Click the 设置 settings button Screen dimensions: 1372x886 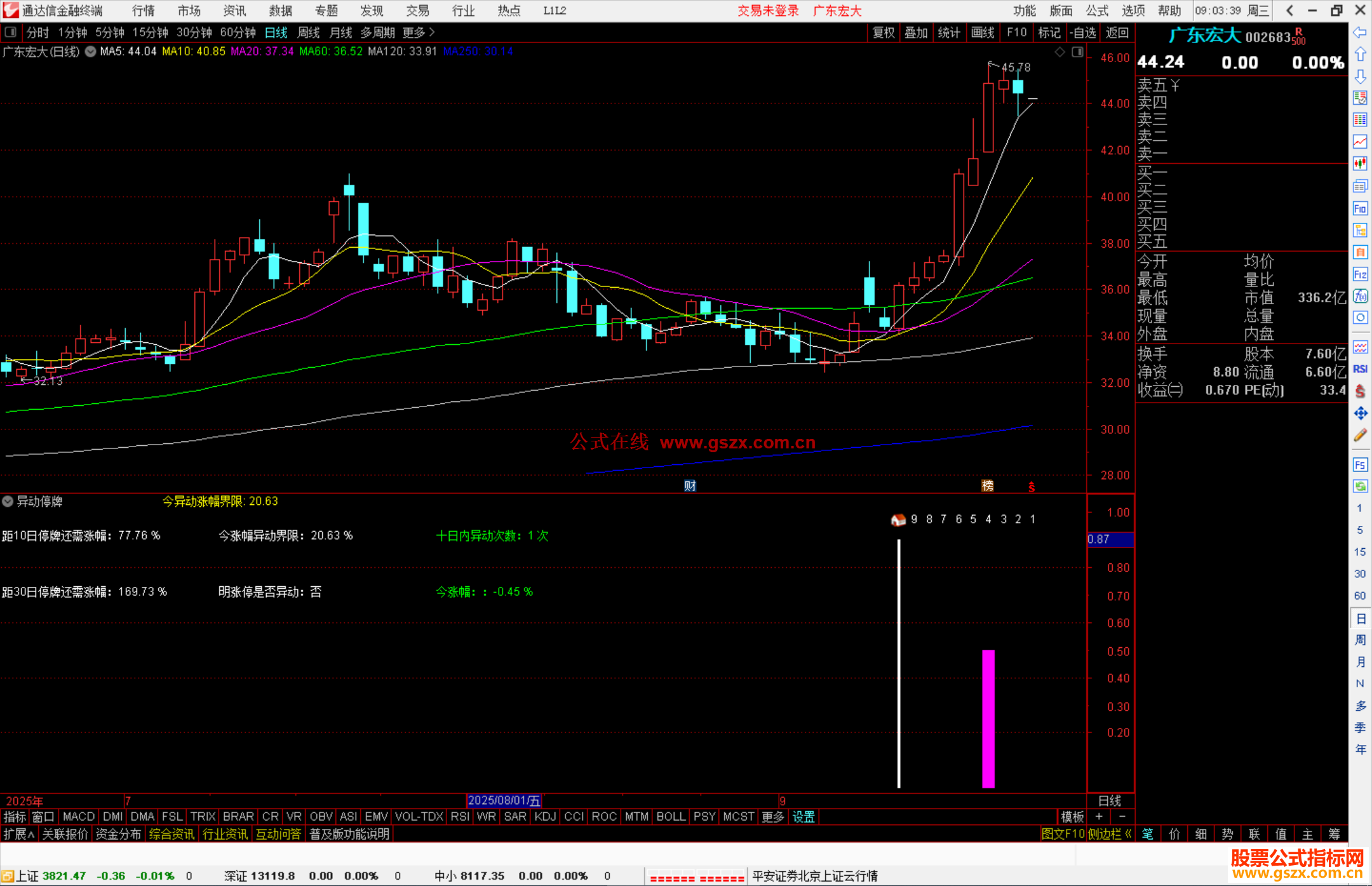pos(804,817)
